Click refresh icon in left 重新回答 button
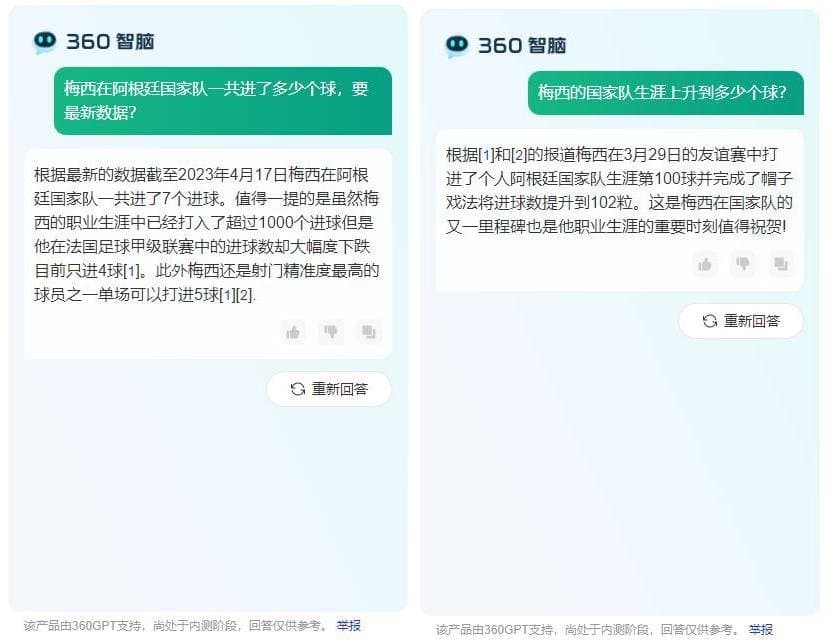The image size is (832, 640). point(298,389)
